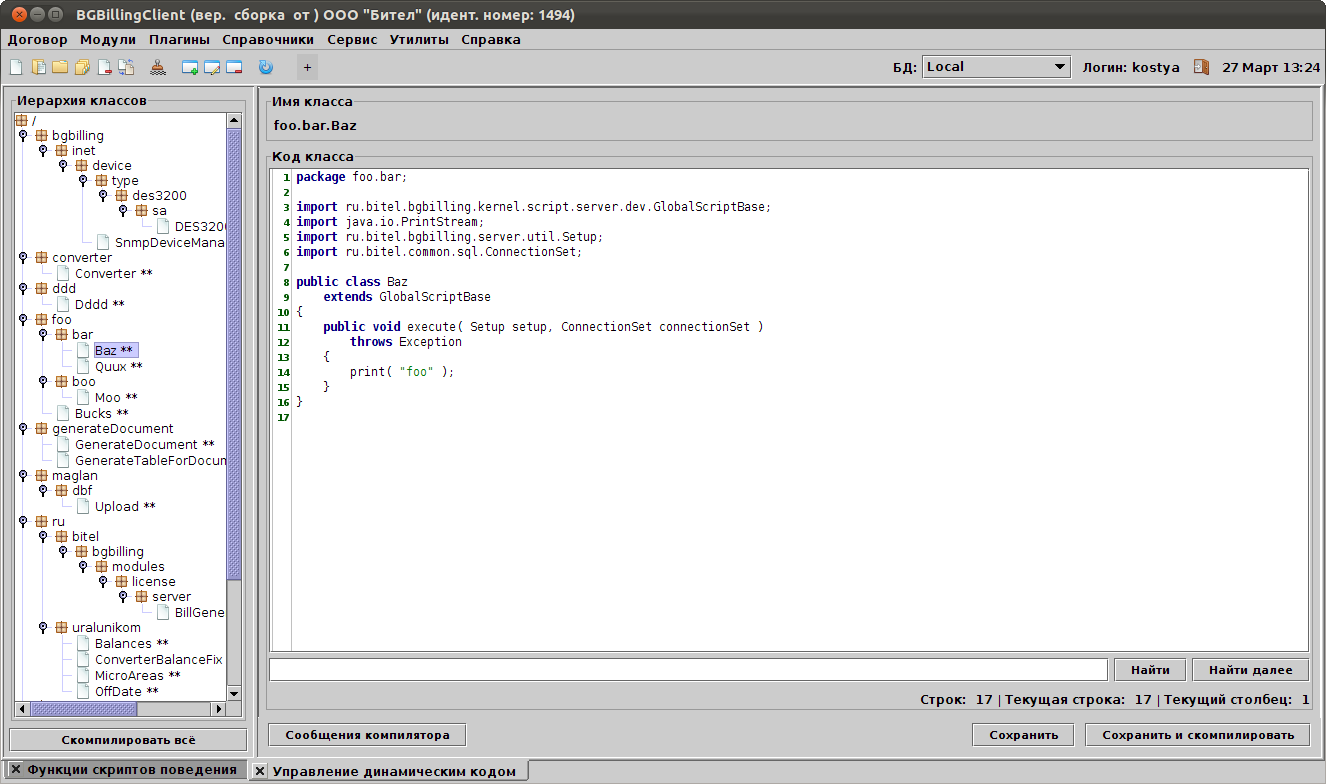Click the plus button in the toolbar
1326x784 pixels.
click(x=307, y=67)
